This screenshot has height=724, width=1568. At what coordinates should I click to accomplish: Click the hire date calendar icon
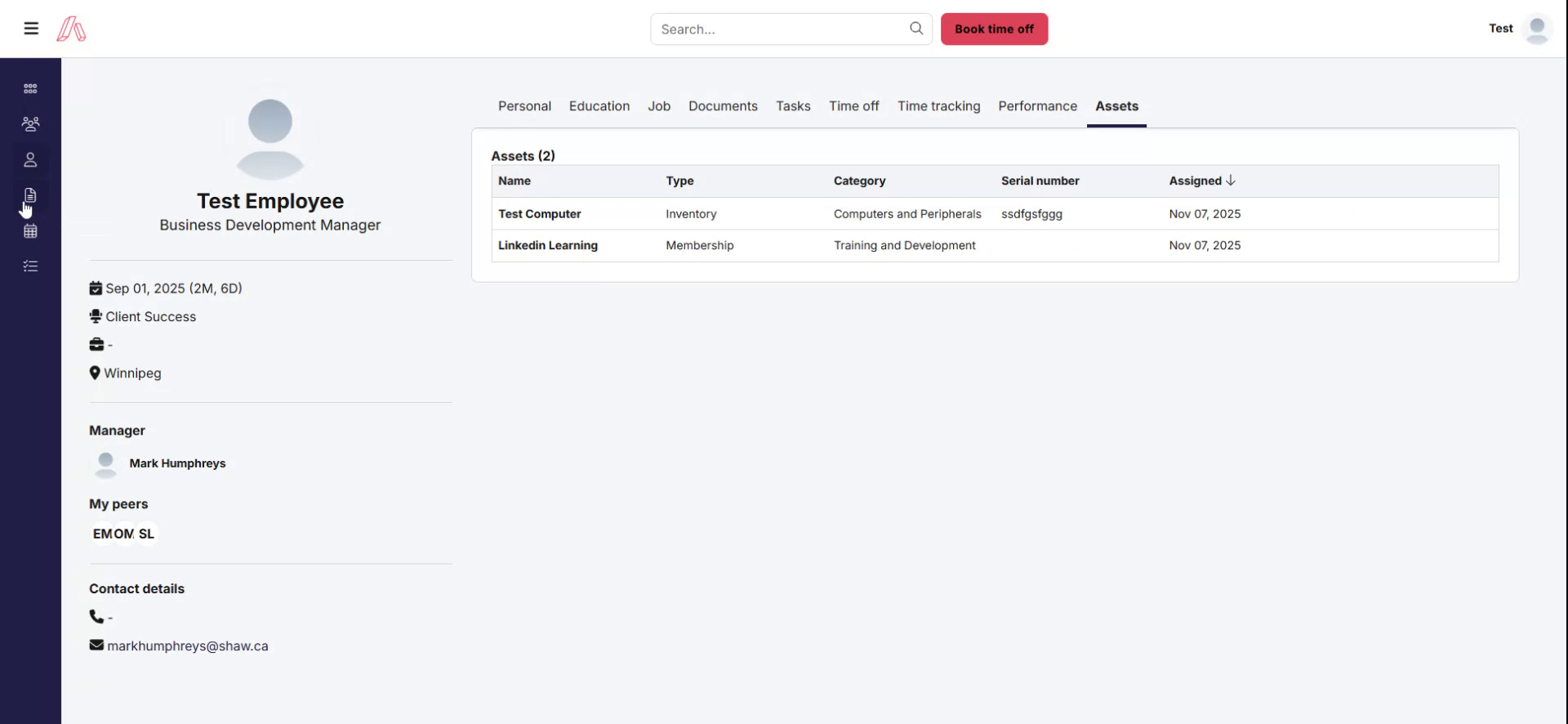96,288
